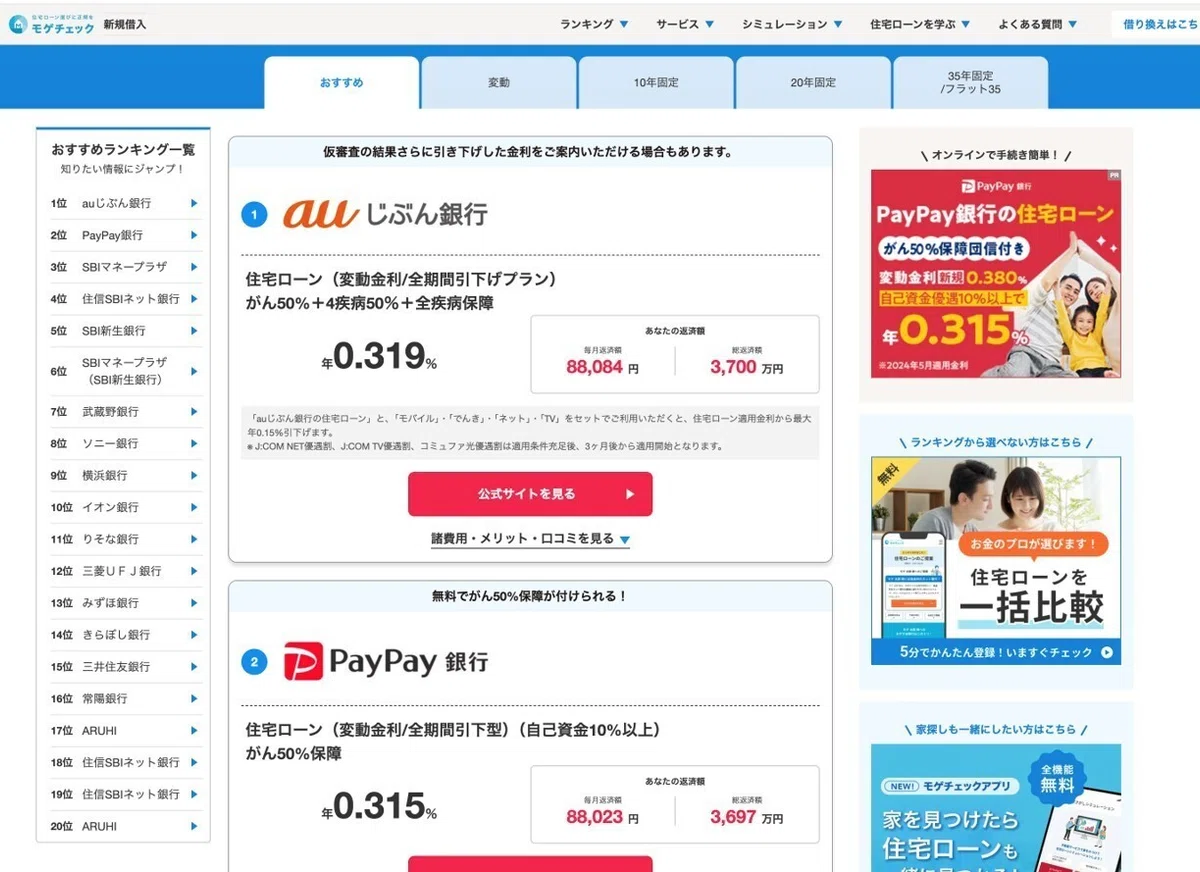The height and width of the screenshot is (872, 1200).
Task: Click arrow icon beside 17位 ARUHI
Action: (194, 731)
